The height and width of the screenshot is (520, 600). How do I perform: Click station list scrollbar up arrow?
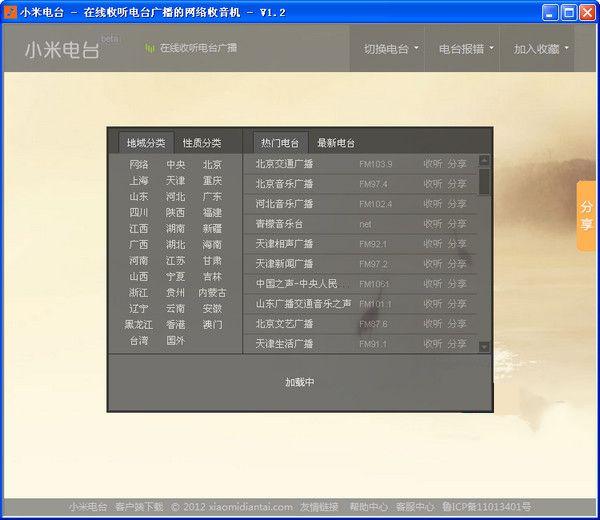tap(484, 160)
